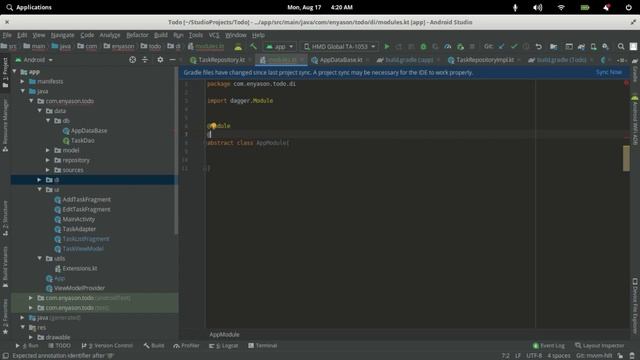Expand the drawable folder
Image resolution: width=640 pixels, height=360 pixels.
31,337
